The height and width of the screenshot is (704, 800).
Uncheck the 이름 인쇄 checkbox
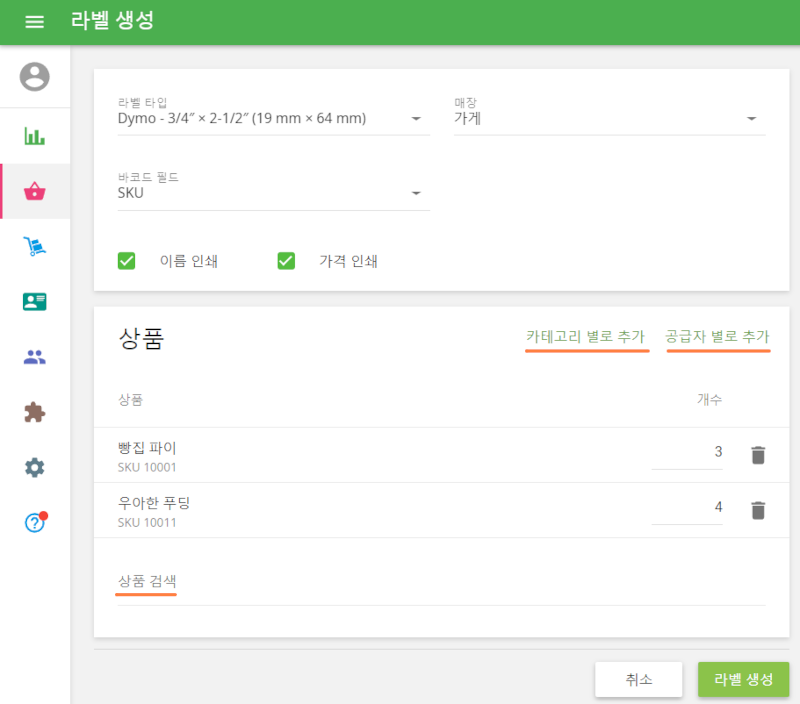pyautogui.click(x=127, y=260)
